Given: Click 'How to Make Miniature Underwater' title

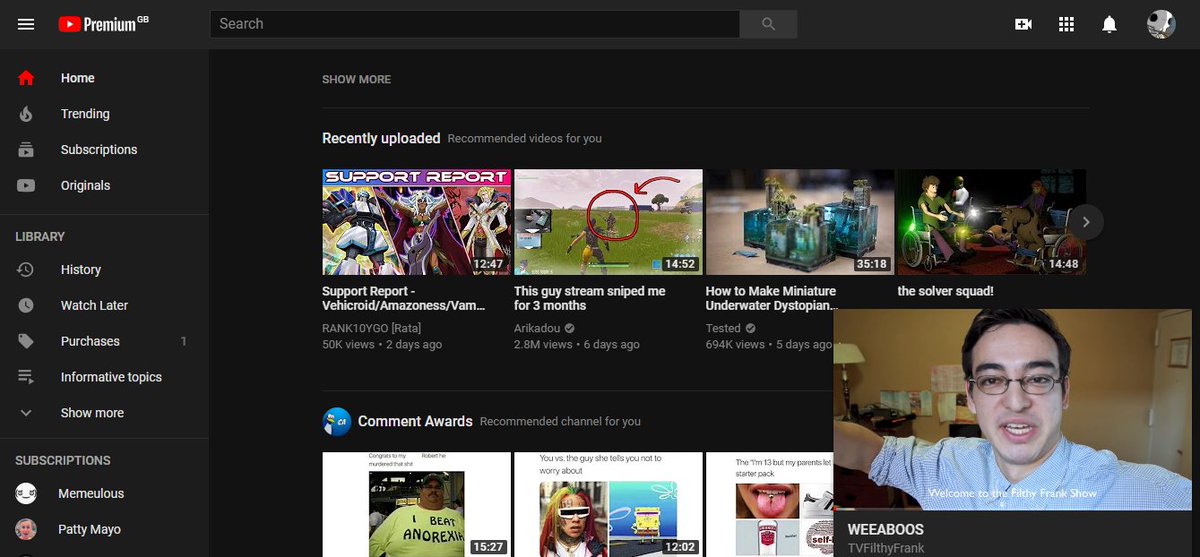Looking at the screenshot, I should (x=771, y=298).
